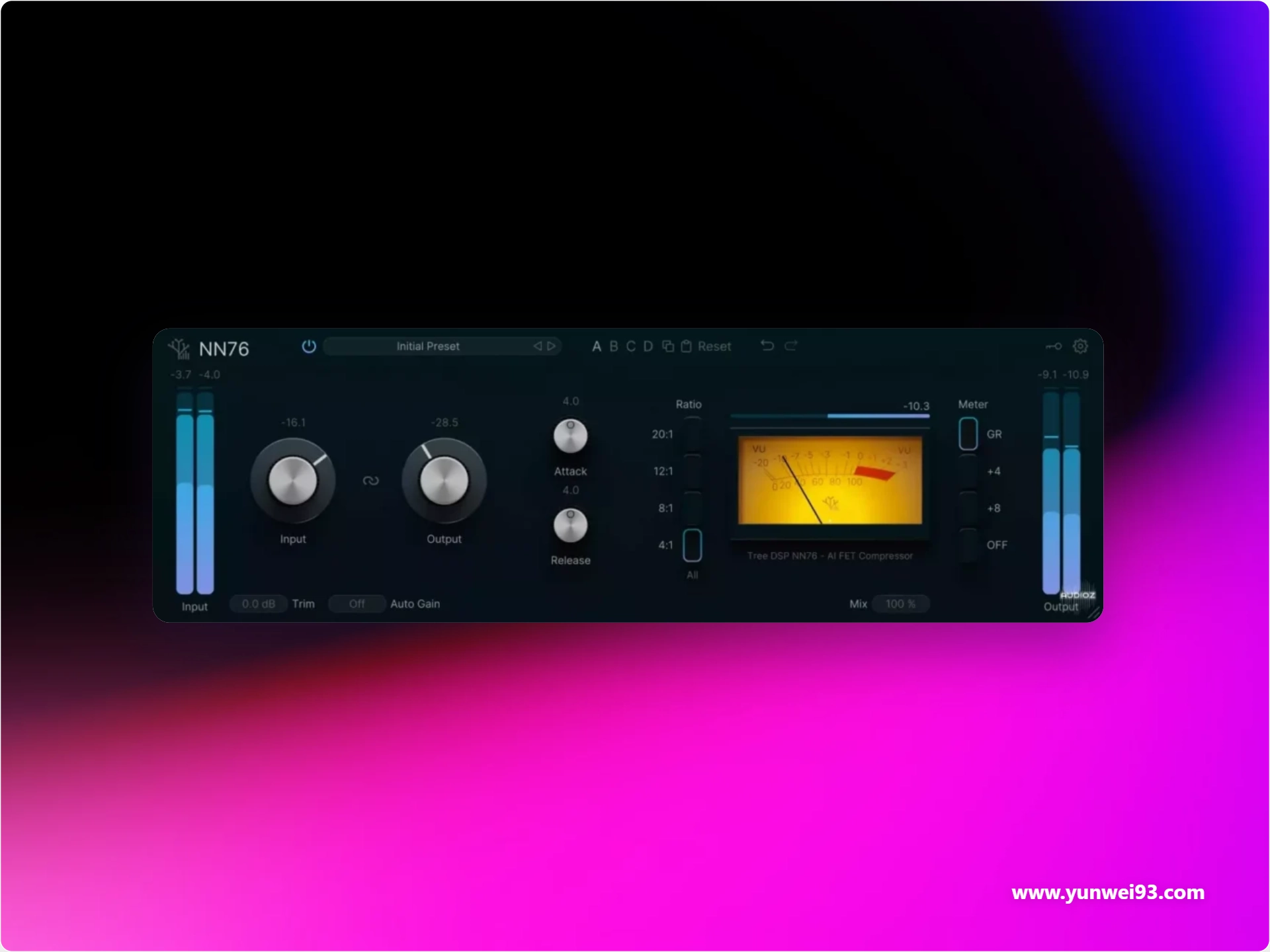Go to next preset with right arrow
This screenshot has width=1270, height=952.
551,346
